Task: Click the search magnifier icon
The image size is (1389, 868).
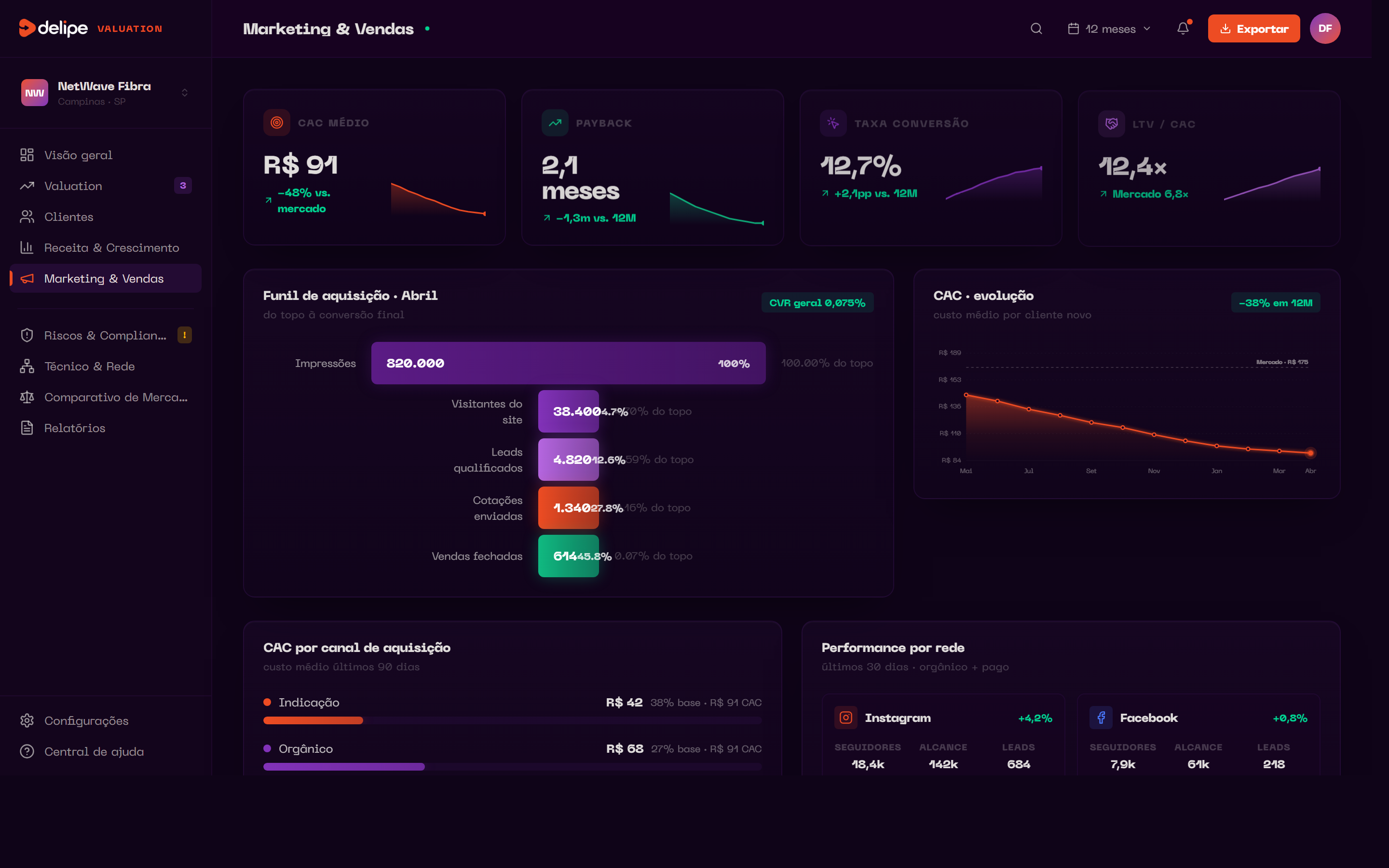Action: (x=1036, y=29)
